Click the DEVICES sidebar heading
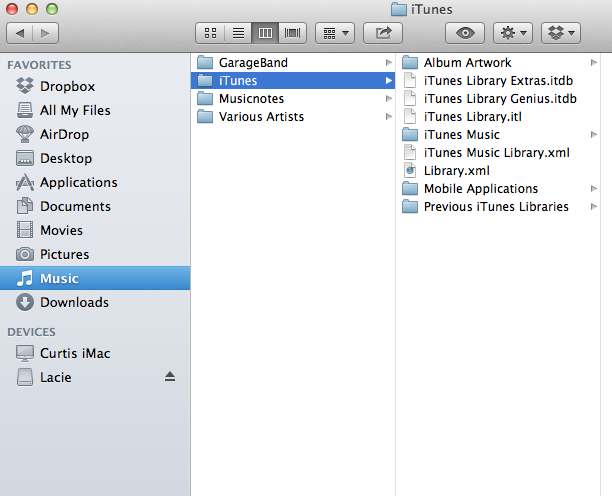Image resolution: width=612 pixels, height=496 pixels. click(31, 332)
